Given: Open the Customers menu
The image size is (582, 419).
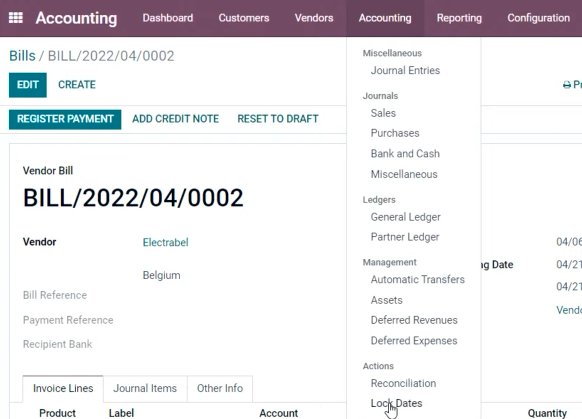Looking at the screenshot, I should pos(244,18).
